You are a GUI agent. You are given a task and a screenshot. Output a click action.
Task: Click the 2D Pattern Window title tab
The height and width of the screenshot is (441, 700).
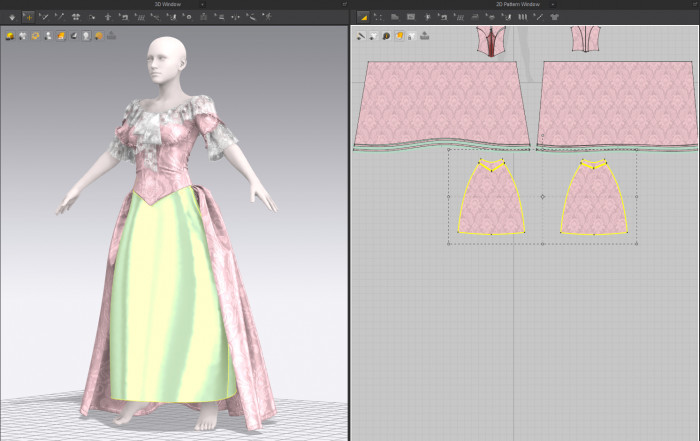[518, 4]
